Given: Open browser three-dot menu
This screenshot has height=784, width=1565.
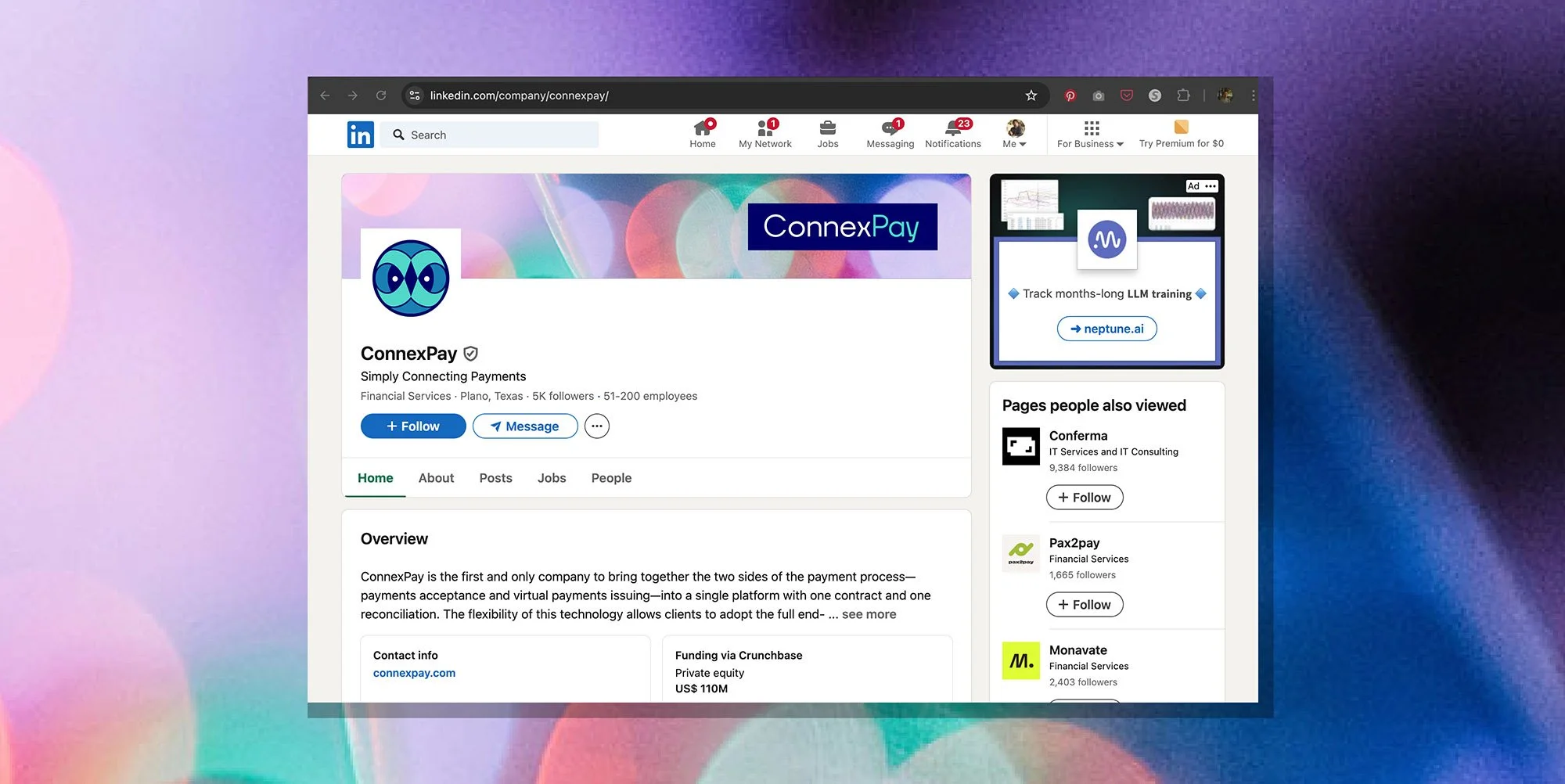Looking at the screenshot, I should click(x=1253, y=95).
